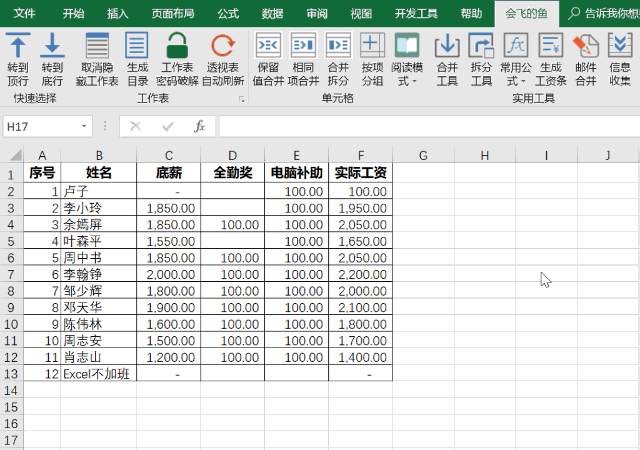The height and width of the screenshot is (450, 640).
Task: Click the cell containing 叶森平
Action: (99, 241)
